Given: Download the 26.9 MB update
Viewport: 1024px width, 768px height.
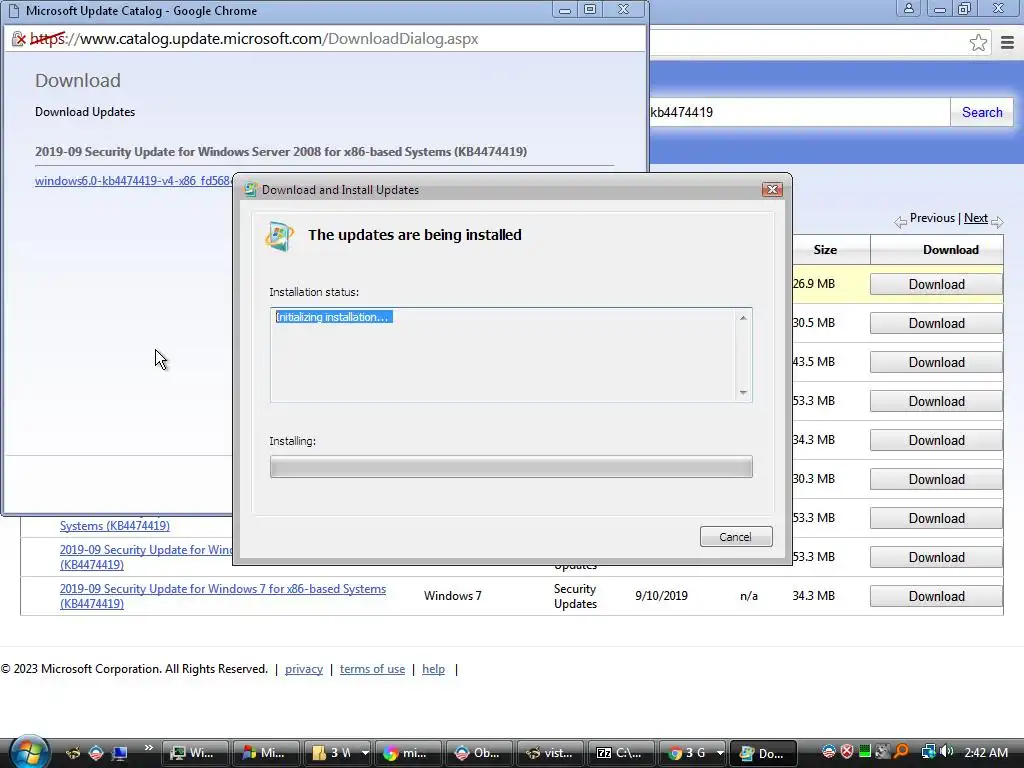Looking at the screenshot, I should click(x=936, y=284).
